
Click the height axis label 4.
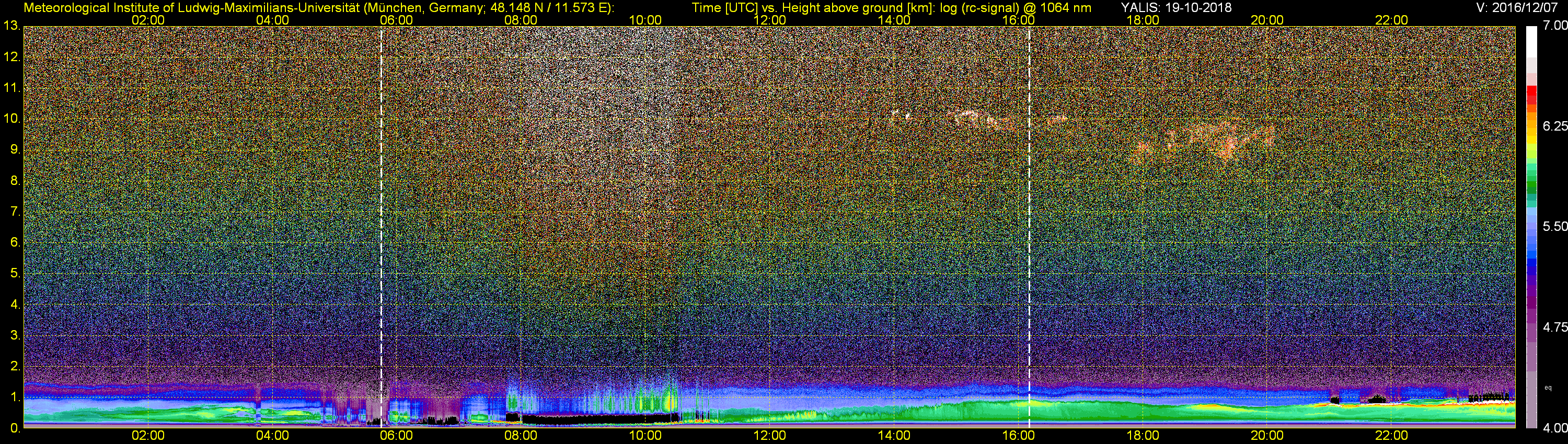[15, 304]
